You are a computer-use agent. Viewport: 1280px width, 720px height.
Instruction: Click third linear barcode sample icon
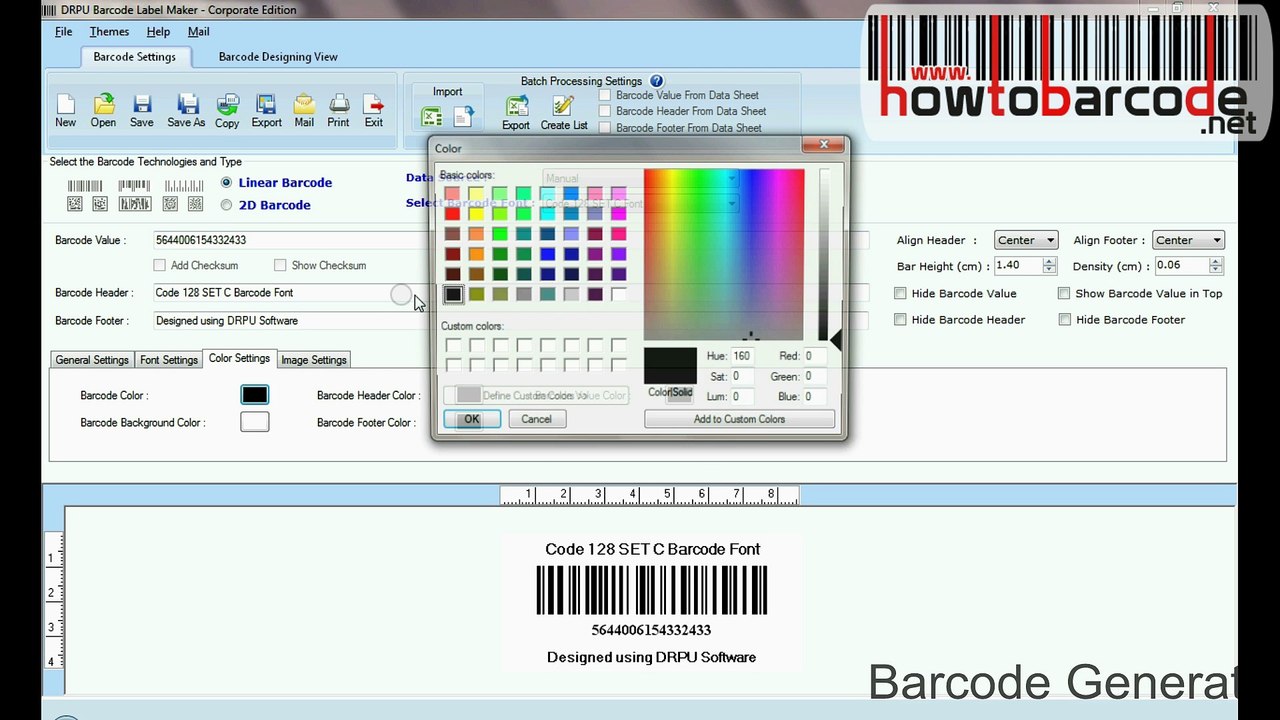click(184, 186)
